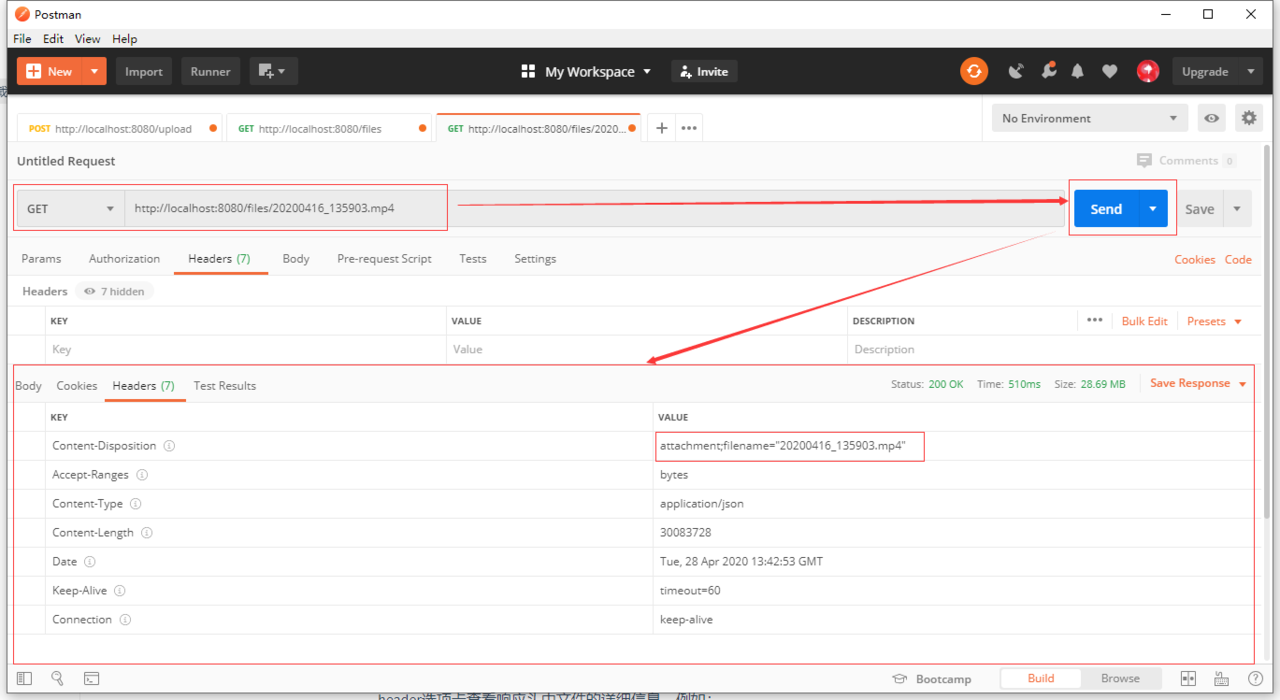The image size is (1280, 700).
Task: Click the Invite button
Action: 704,71
